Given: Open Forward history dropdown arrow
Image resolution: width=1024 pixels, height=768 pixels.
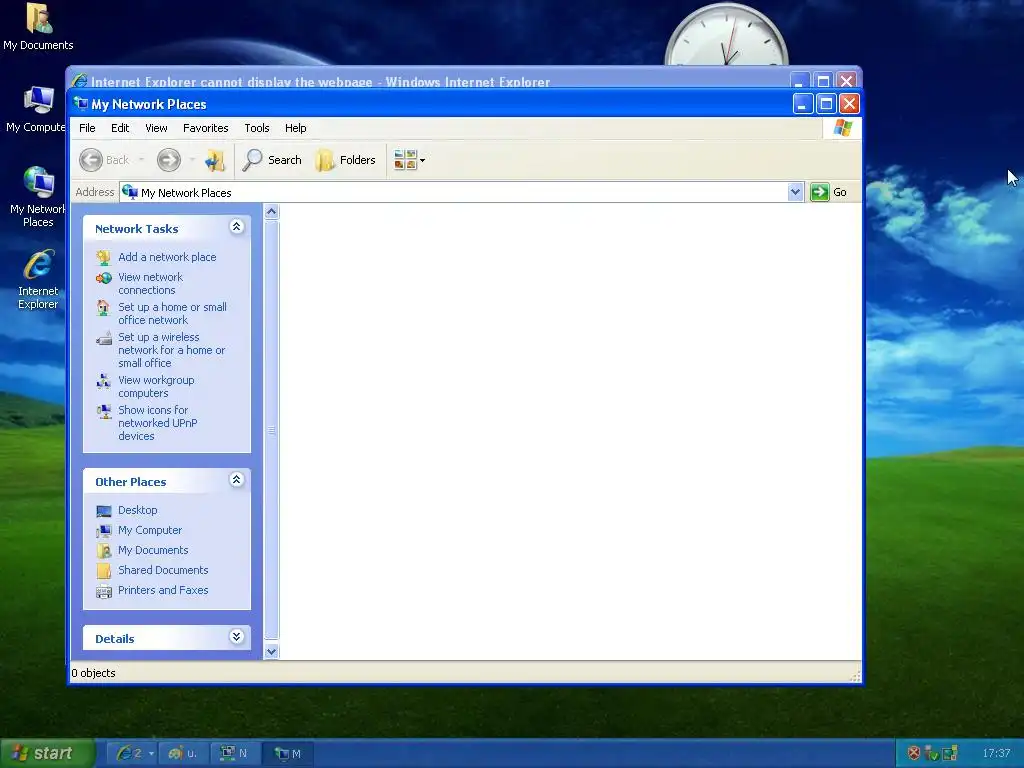Looking at the screenshot, I should tap(192, 160).
